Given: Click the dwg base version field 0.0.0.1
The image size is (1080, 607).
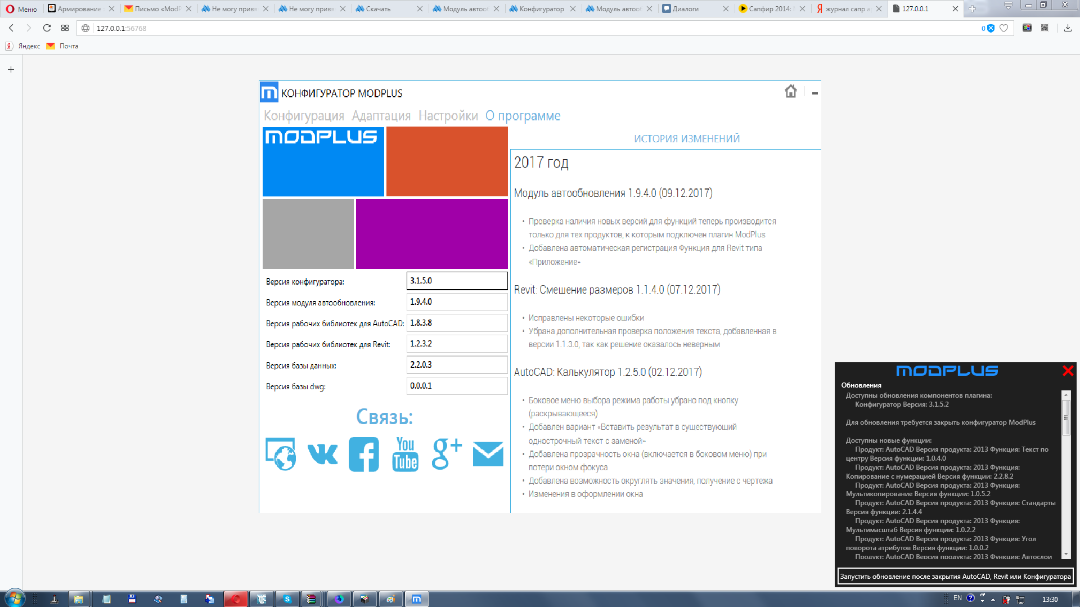Looking at the screenshot, I should 457,386.
